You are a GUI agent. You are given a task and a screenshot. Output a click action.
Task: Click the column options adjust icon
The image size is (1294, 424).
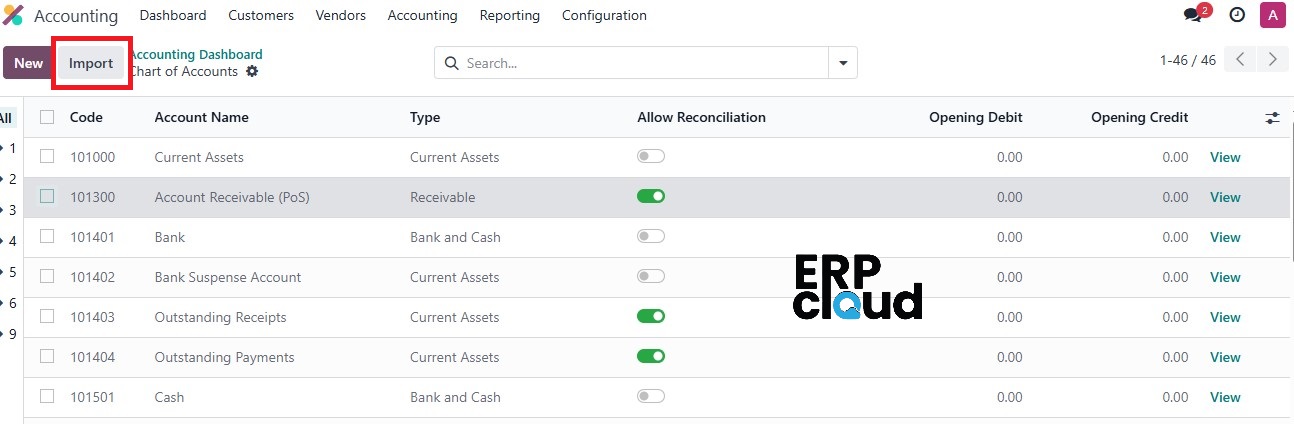click(1272, 118)
